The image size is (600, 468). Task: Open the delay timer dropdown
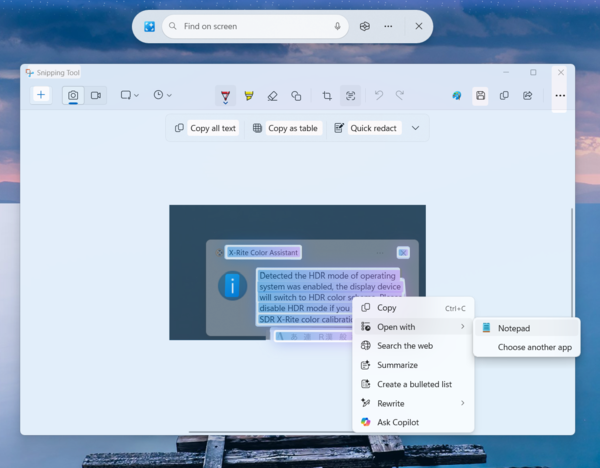163,95
